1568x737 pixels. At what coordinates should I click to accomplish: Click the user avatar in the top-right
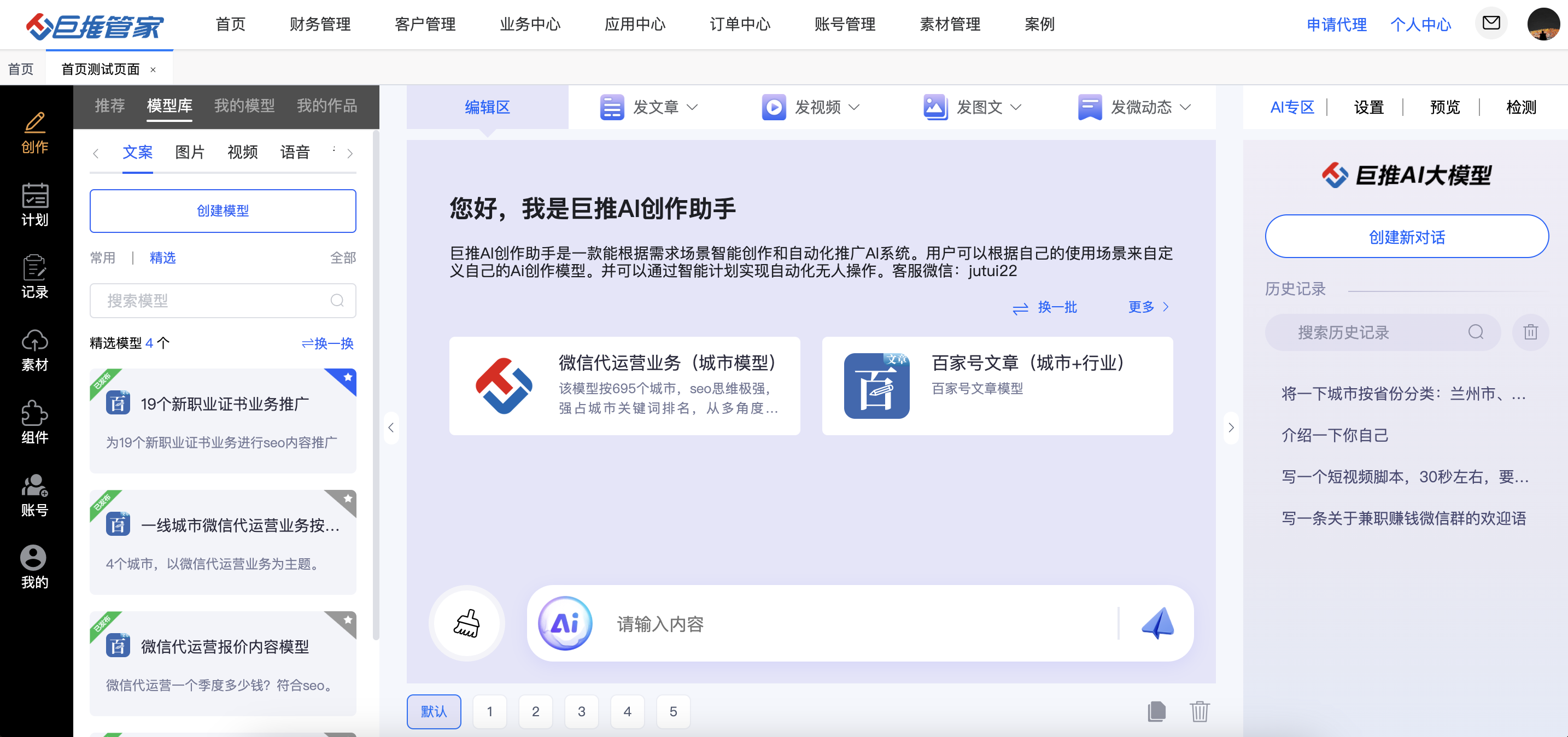(1543, 25)
